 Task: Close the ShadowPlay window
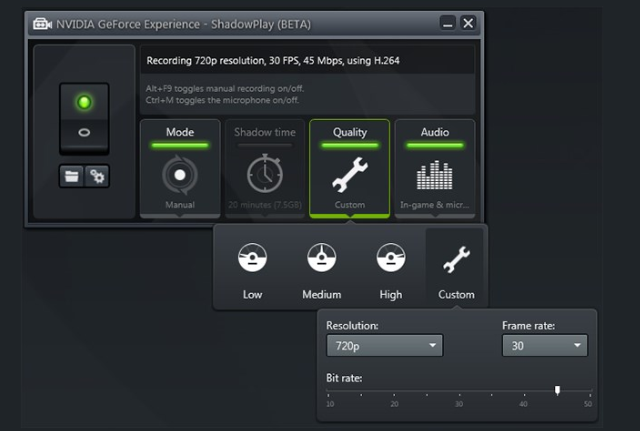pyautogui.click(x=468, y=23)
